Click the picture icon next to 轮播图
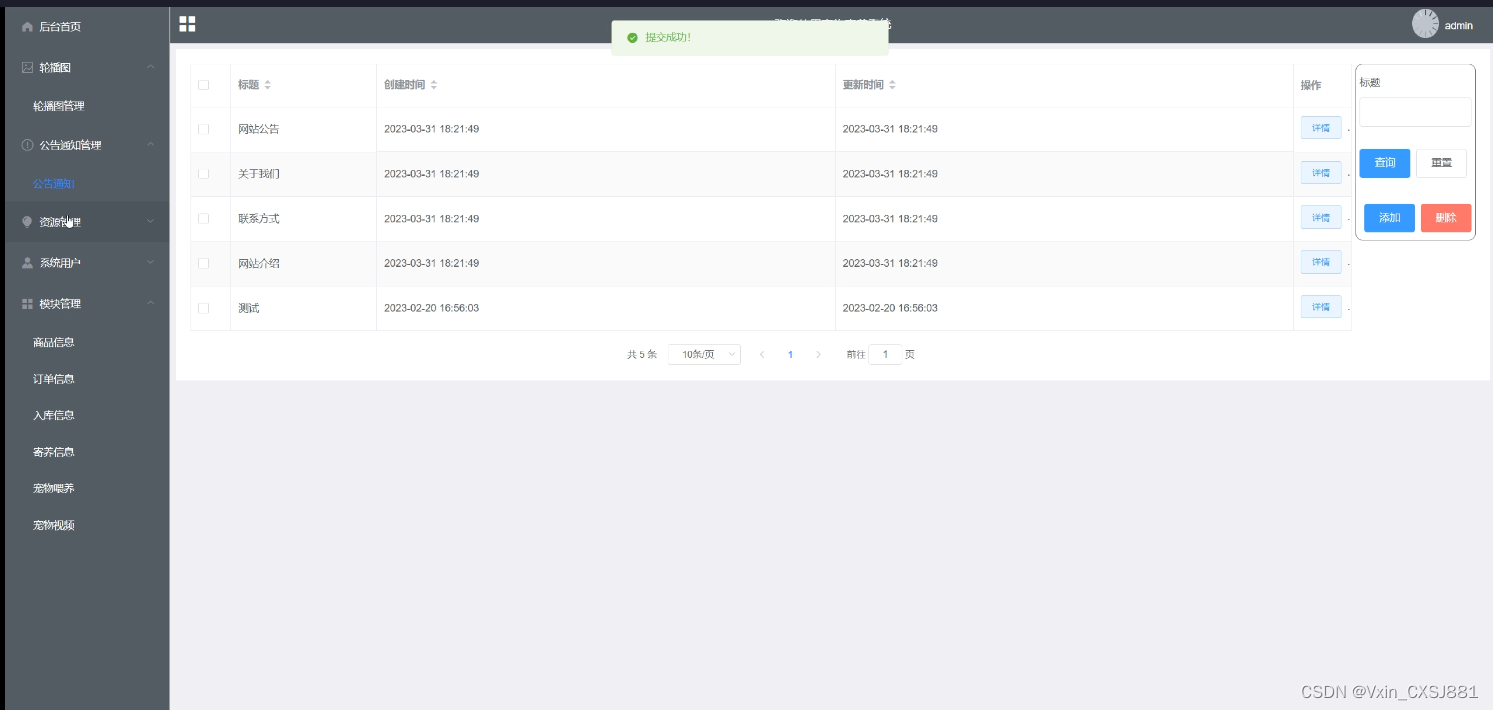 (27, 67)
